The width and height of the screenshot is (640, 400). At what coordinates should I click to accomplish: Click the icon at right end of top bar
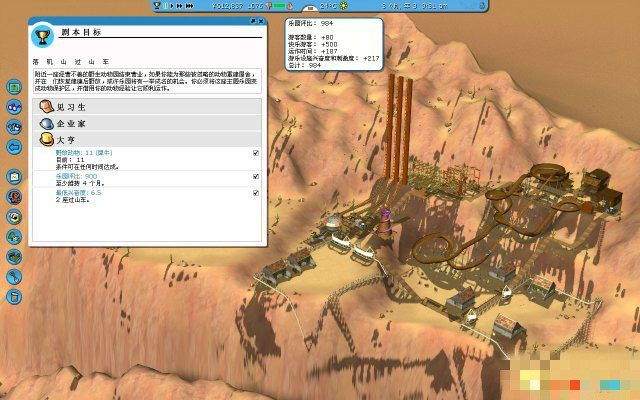click(x=482, y=6)
